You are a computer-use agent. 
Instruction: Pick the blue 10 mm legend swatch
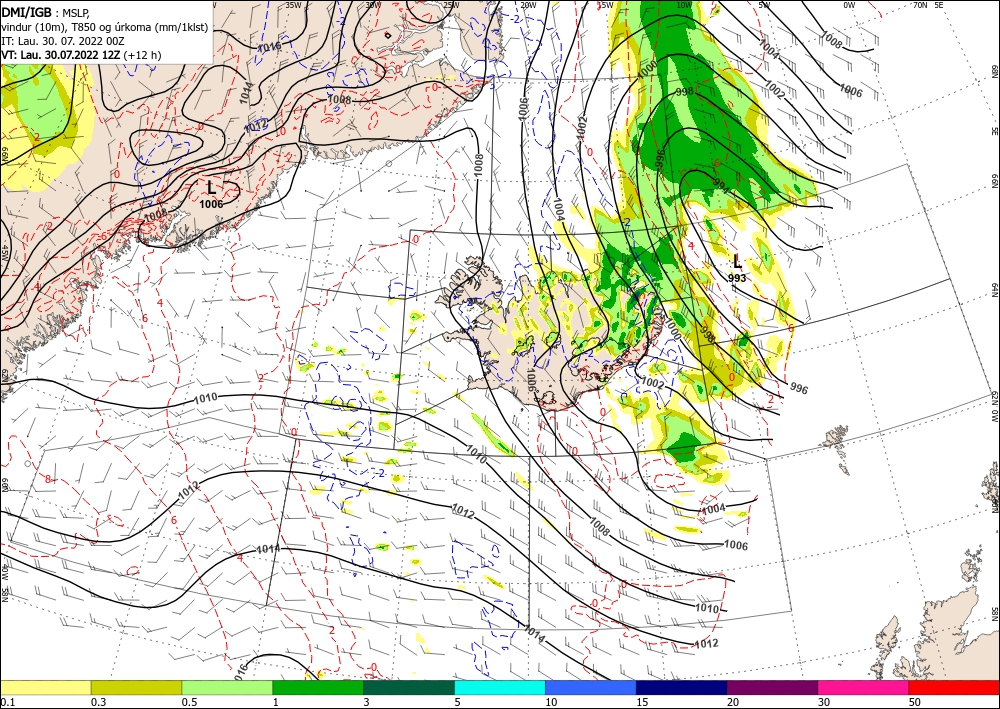(591, 687)
